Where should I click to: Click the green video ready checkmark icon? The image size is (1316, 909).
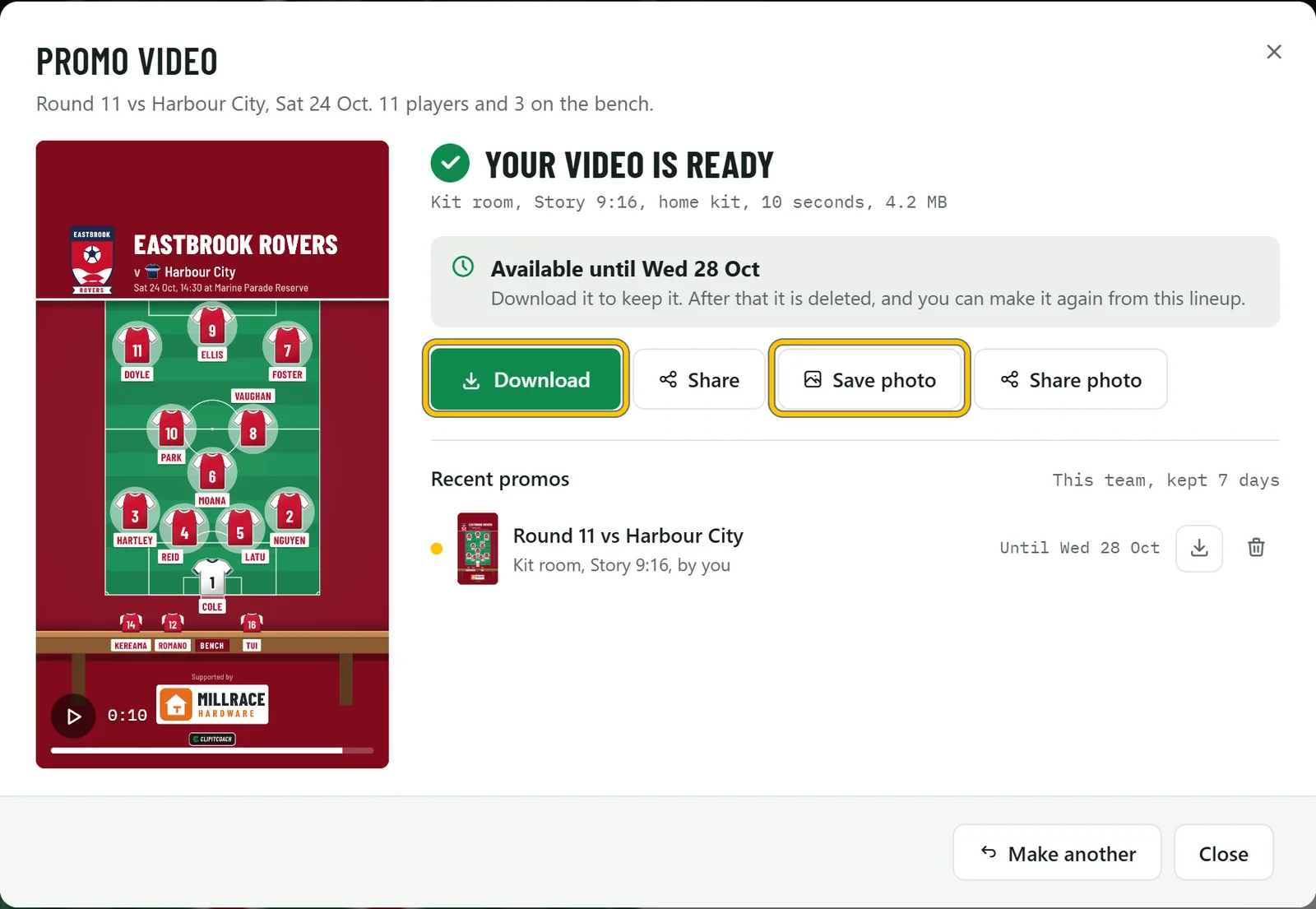(x=450, y=164)
